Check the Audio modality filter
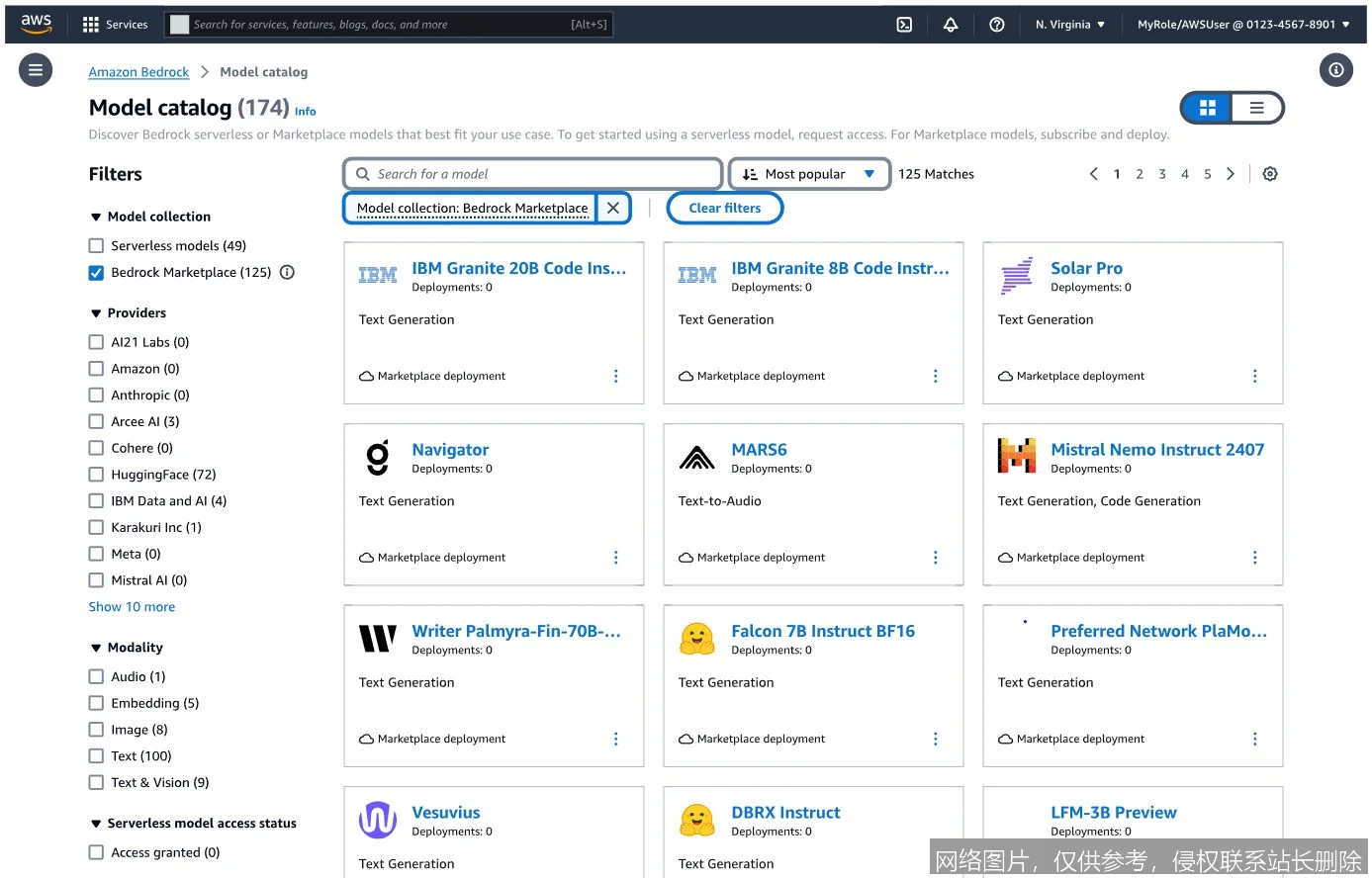The height and width of the screenshot is (878, 1372). [96, 676]
